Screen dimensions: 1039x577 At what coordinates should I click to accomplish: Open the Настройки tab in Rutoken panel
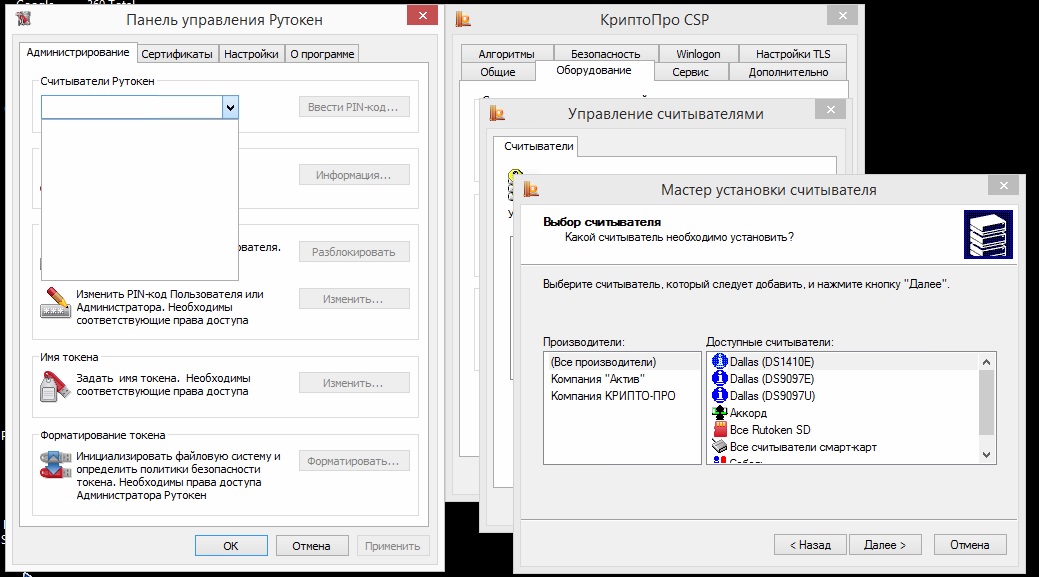tap(251, 54)
